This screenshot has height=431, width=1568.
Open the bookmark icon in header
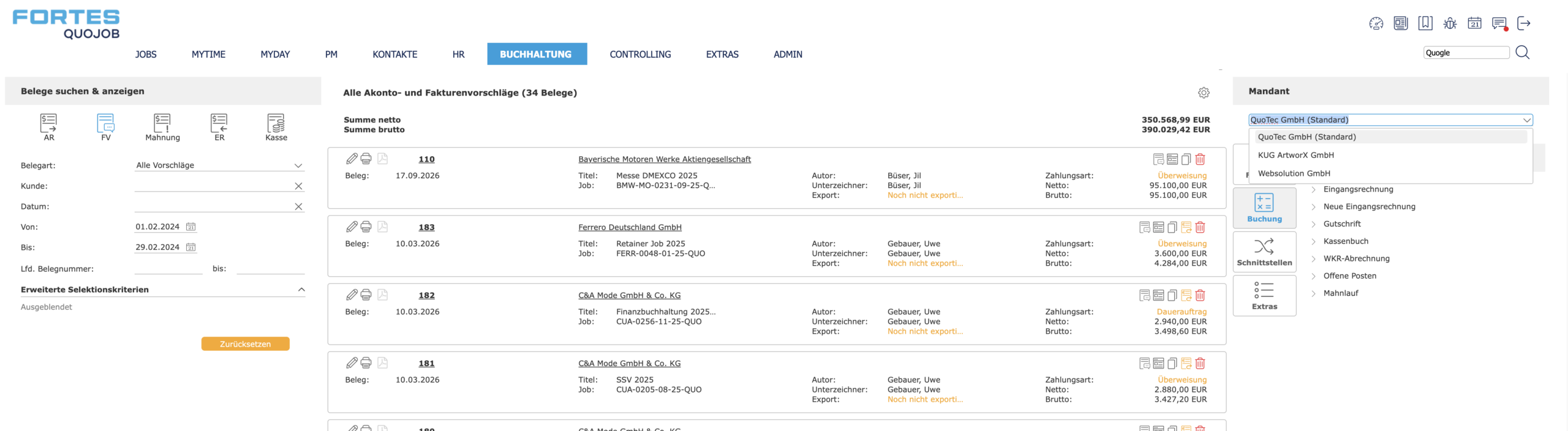point(1425,23)
